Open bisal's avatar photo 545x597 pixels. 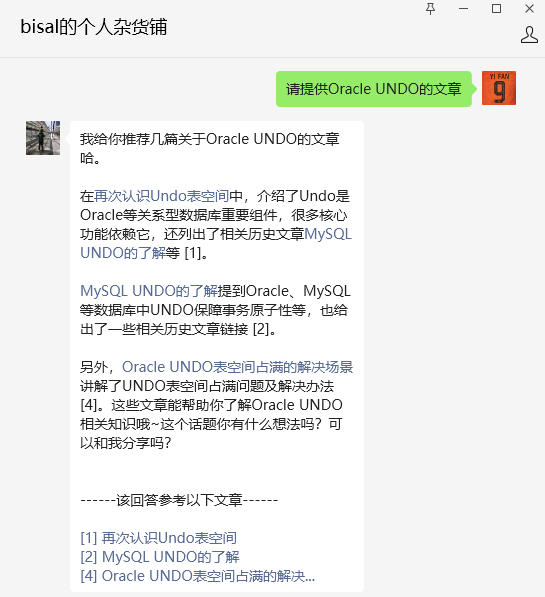[x=43, y=138]
